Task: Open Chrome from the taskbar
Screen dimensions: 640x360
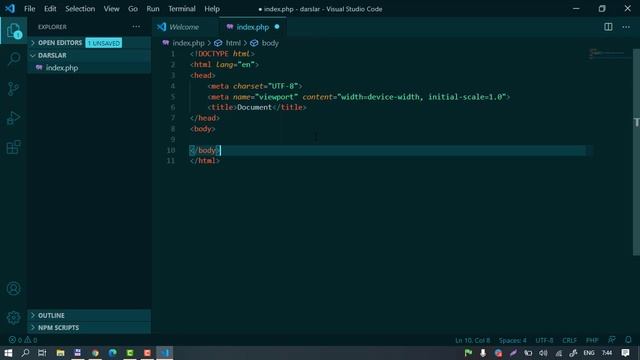Action: [95, 353]
